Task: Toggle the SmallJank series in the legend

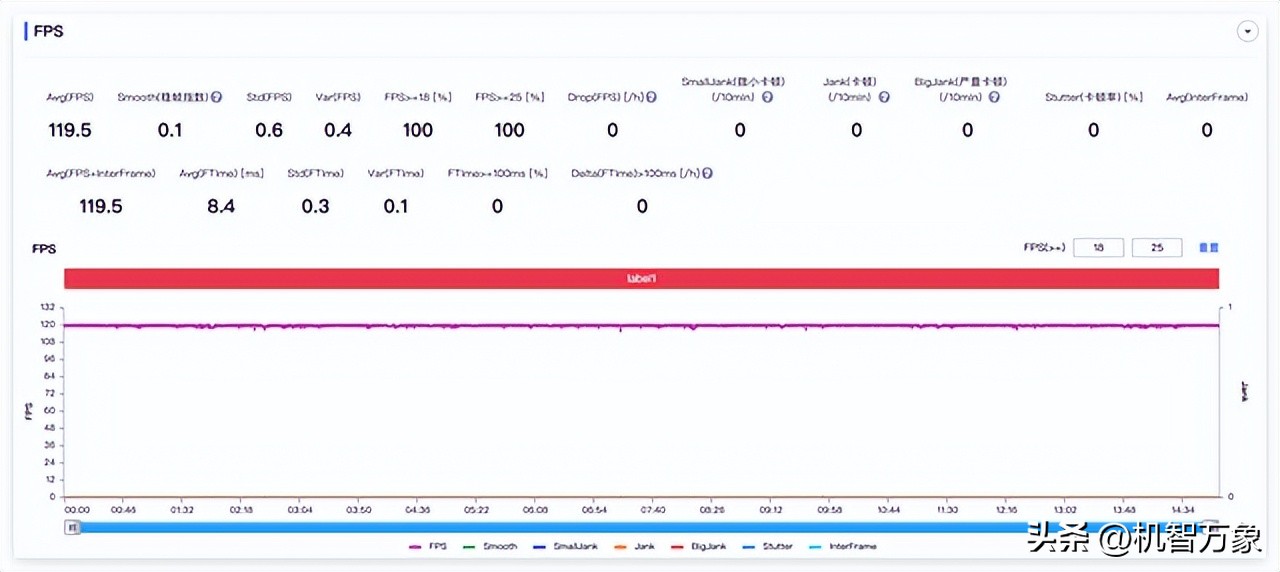Action: [563, 547]
